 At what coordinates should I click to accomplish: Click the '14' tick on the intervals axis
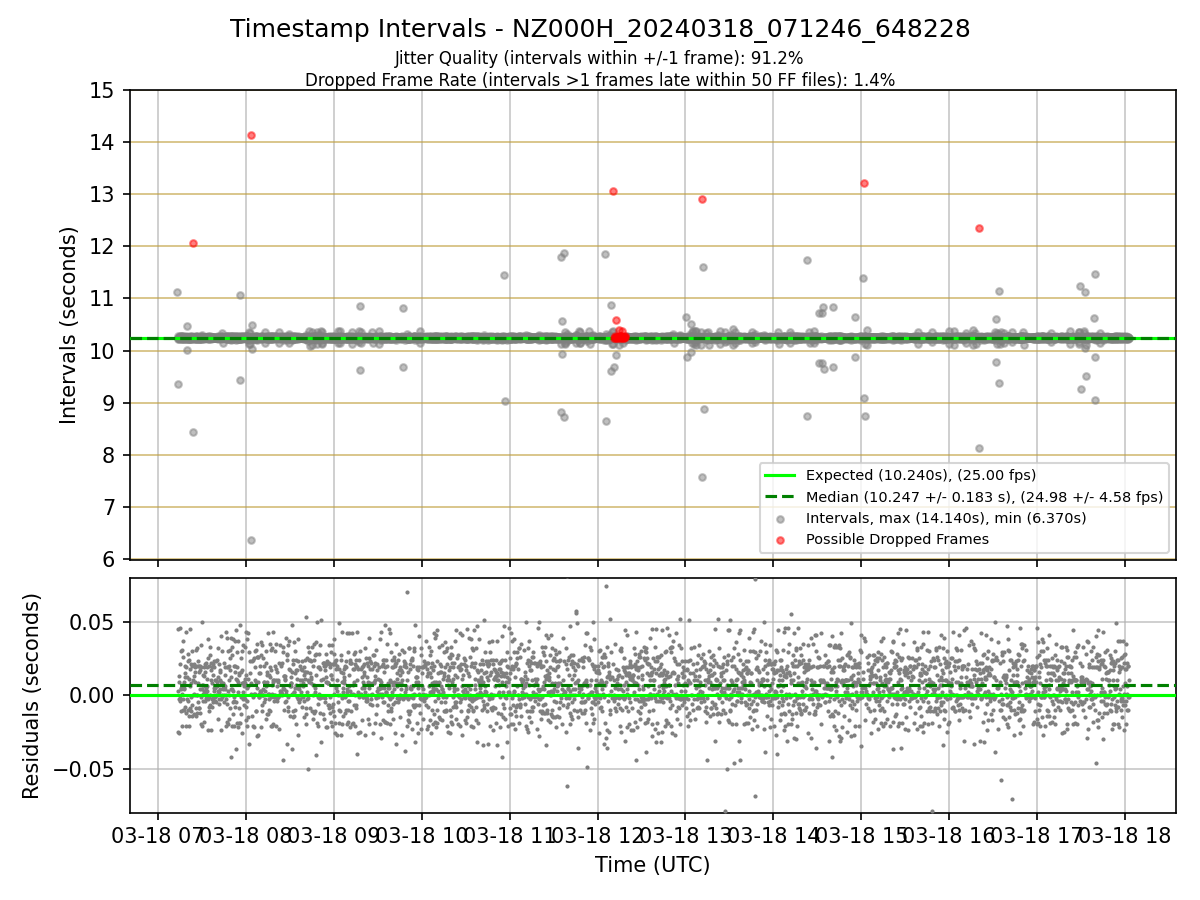[x=103, y=142]
